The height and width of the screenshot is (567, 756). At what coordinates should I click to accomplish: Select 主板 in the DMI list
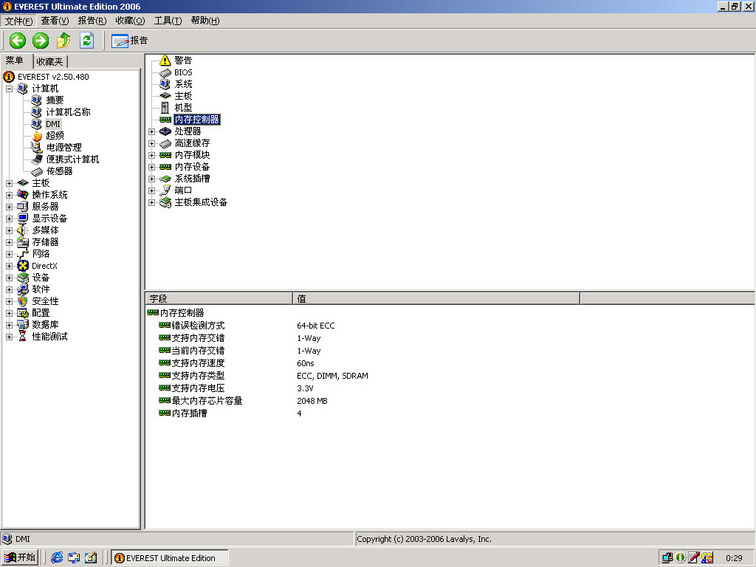[x=183, y=96]
